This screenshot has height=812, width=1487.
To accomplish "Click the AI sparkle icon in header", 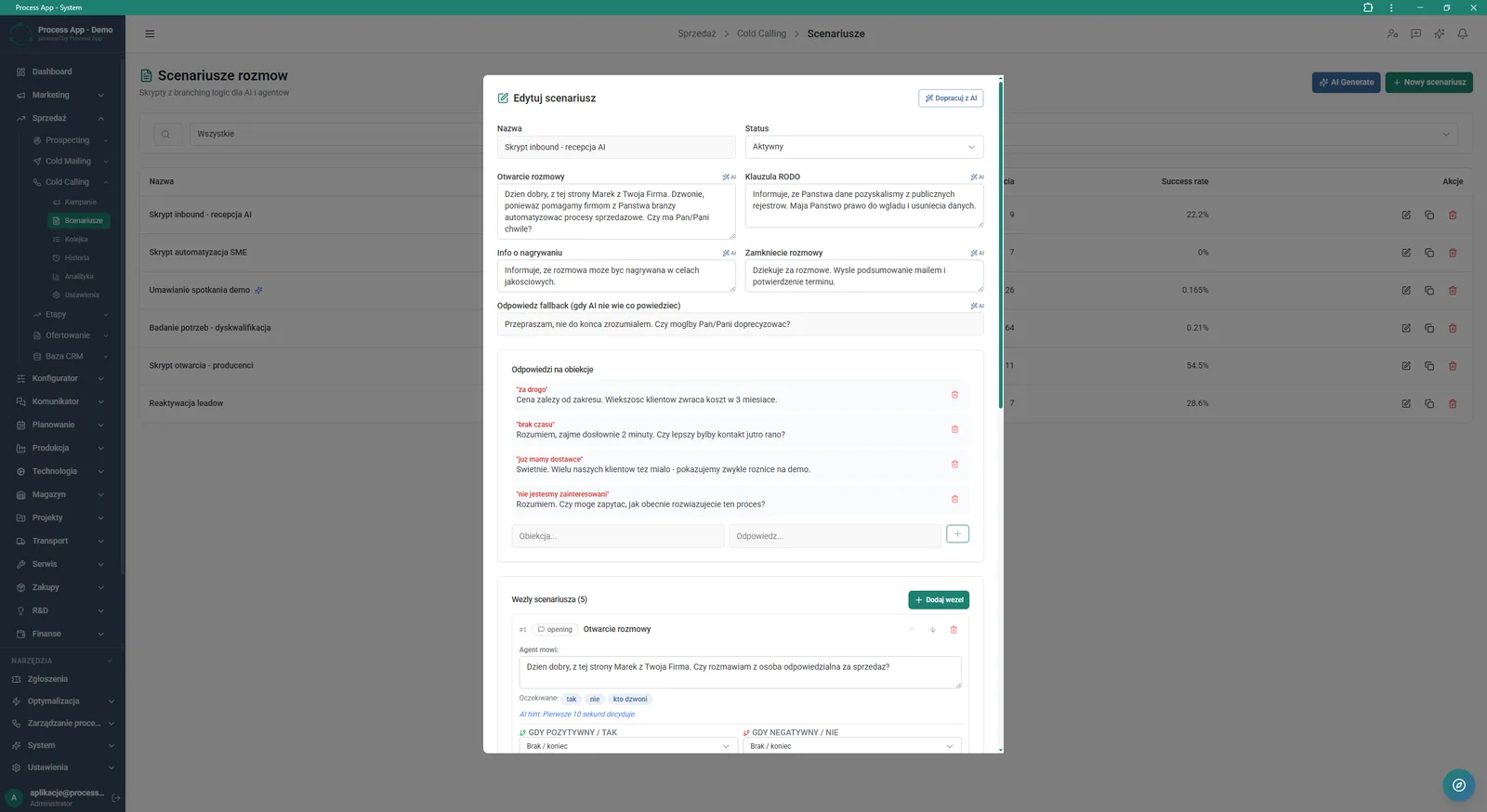I will [1439, 33].
